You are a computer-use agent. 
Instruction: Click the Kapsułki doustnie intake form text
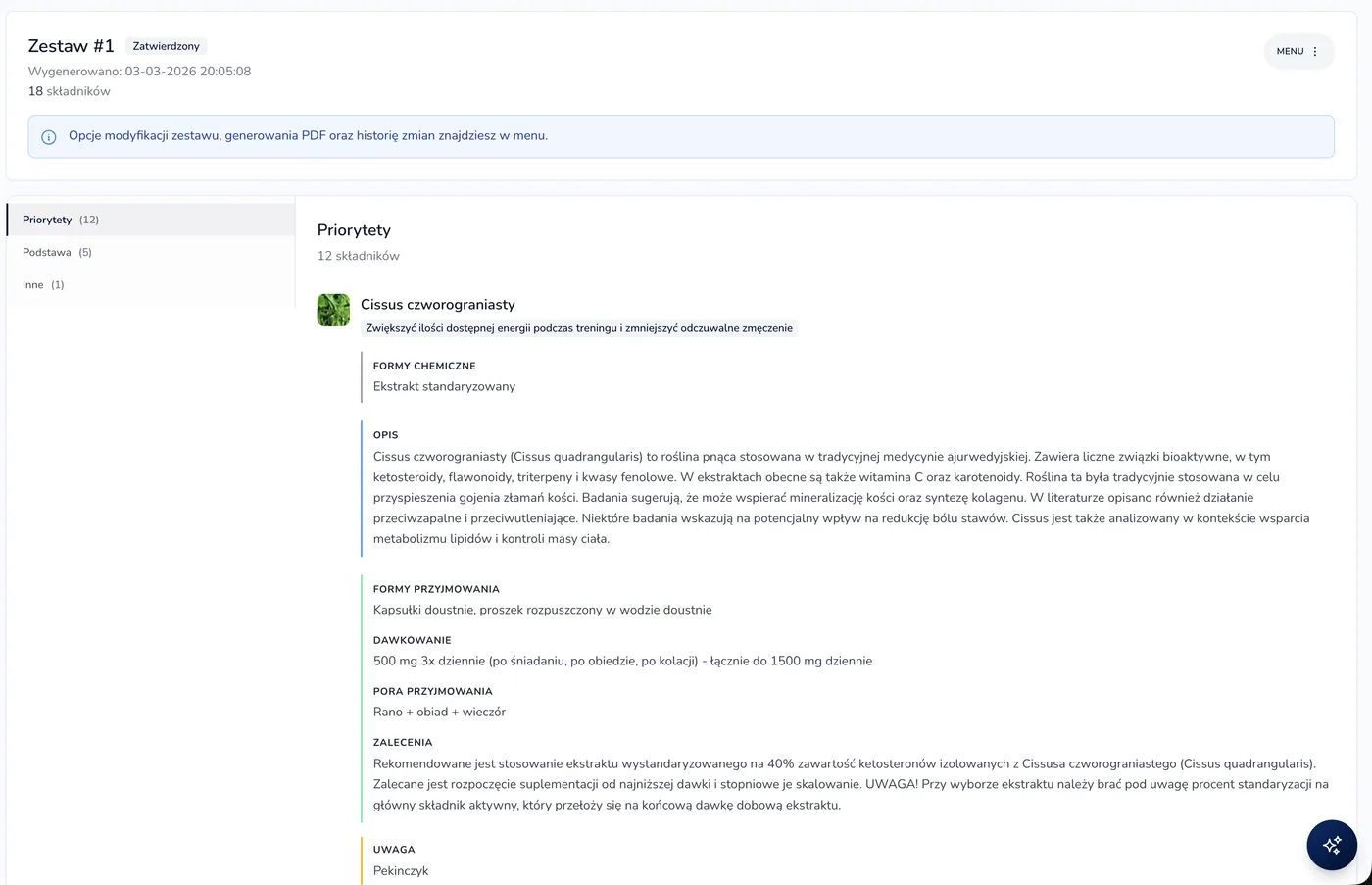click(x=543, y=610)
